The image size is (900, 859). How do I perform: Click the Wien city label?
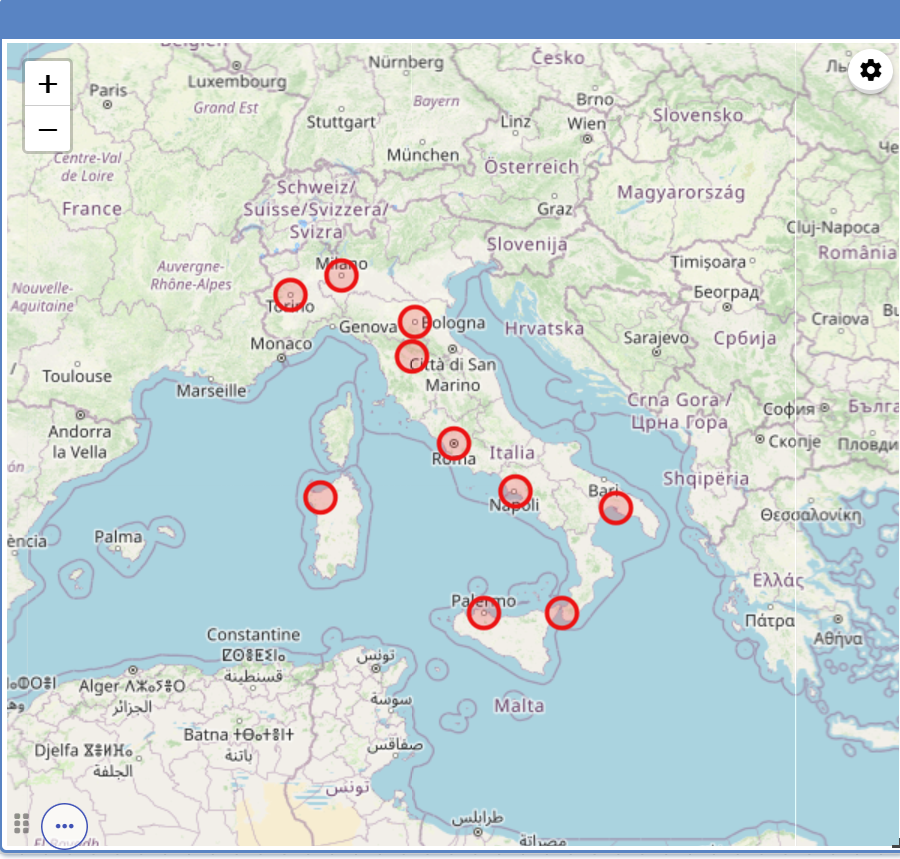coord(587,123)
